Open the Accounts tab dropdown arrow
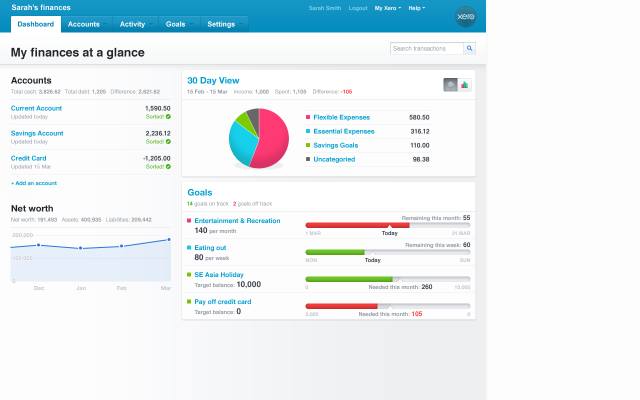640x400 pixels. click(104, 23)
